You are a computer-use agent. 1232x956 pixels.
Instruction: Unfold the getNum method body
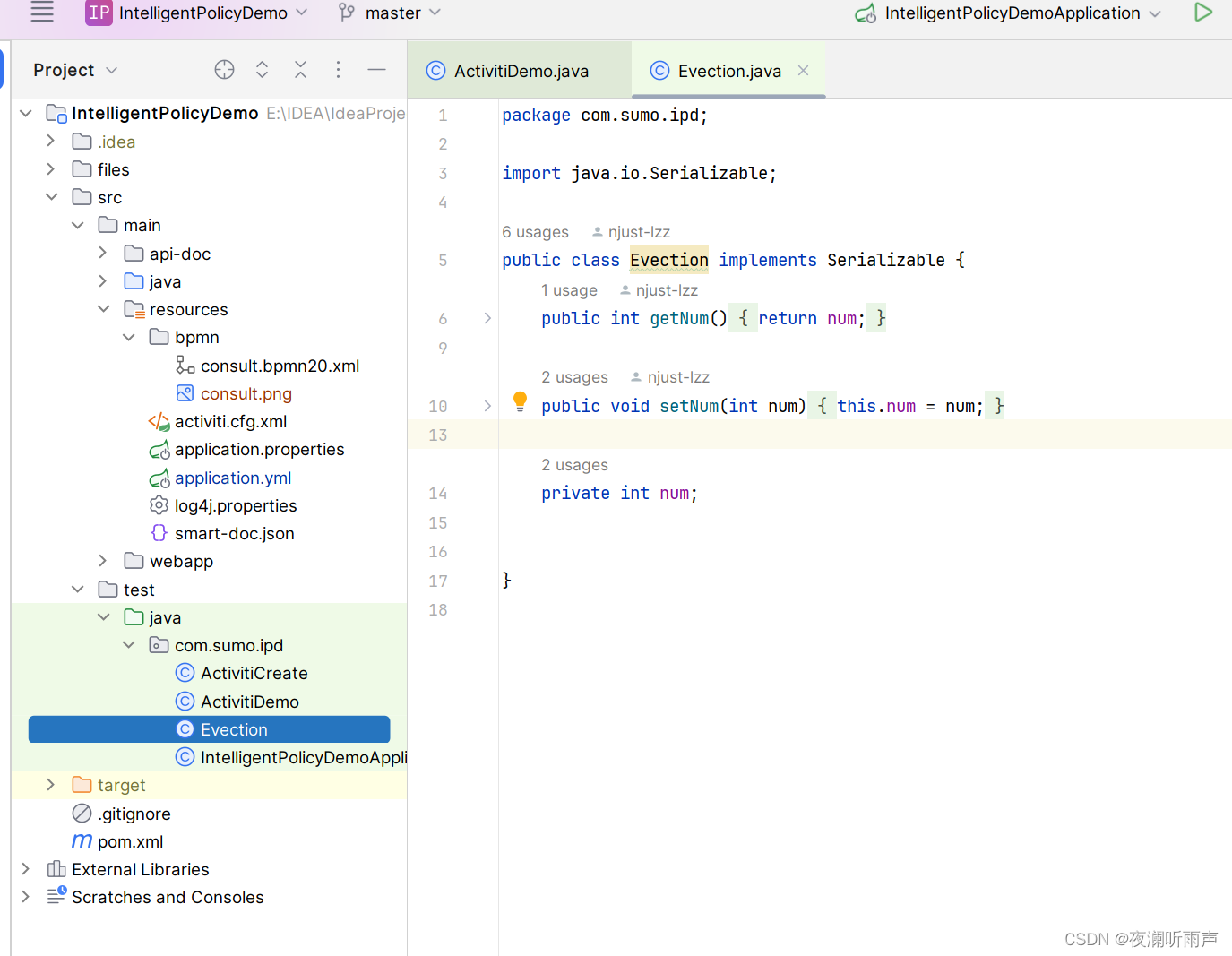[487, 318]
